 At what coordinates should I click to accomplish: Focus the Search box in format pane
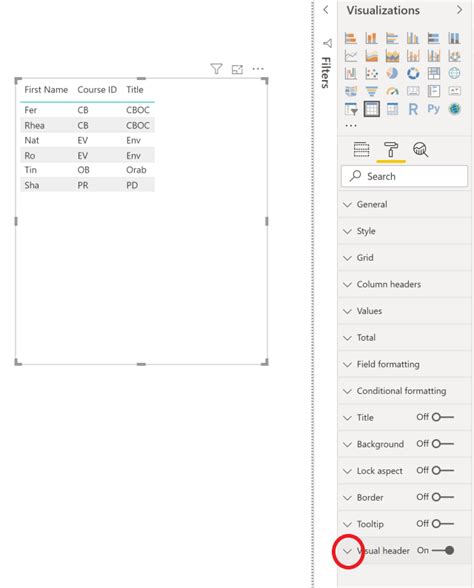pos(404,176)
